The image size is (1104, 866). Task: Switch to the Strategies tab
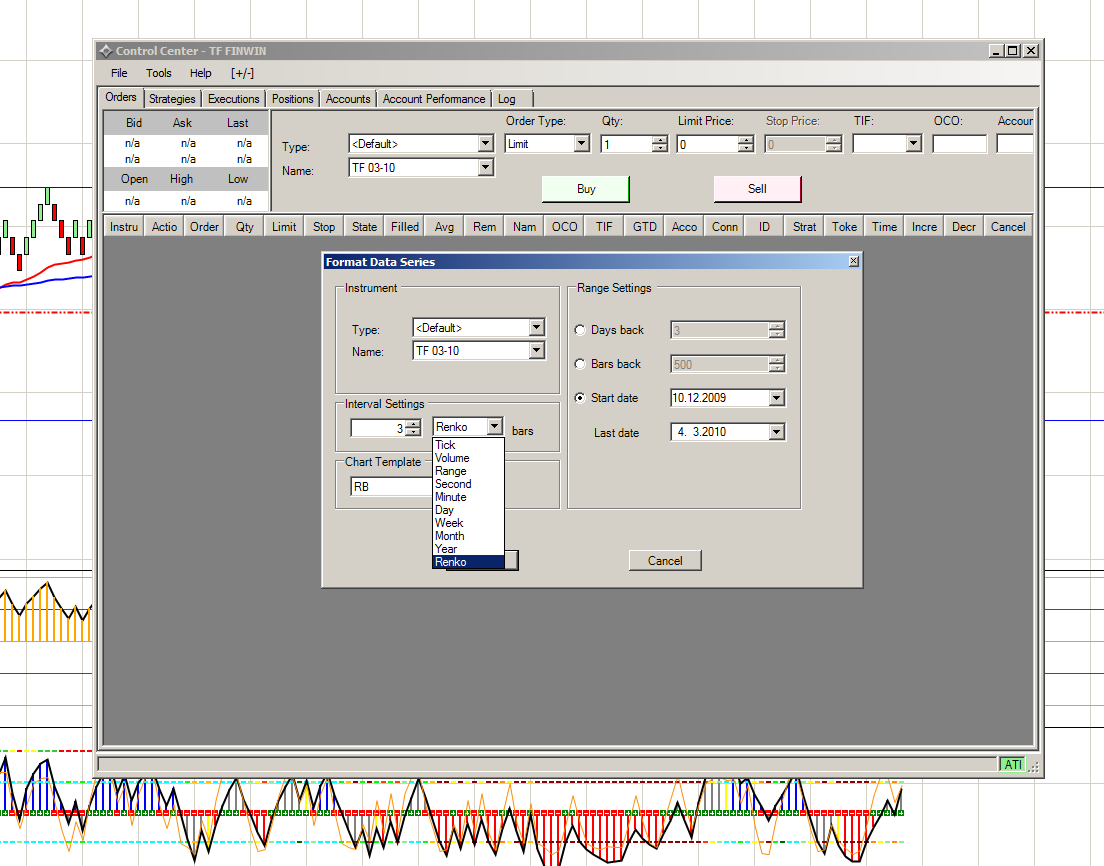[172, 99]
